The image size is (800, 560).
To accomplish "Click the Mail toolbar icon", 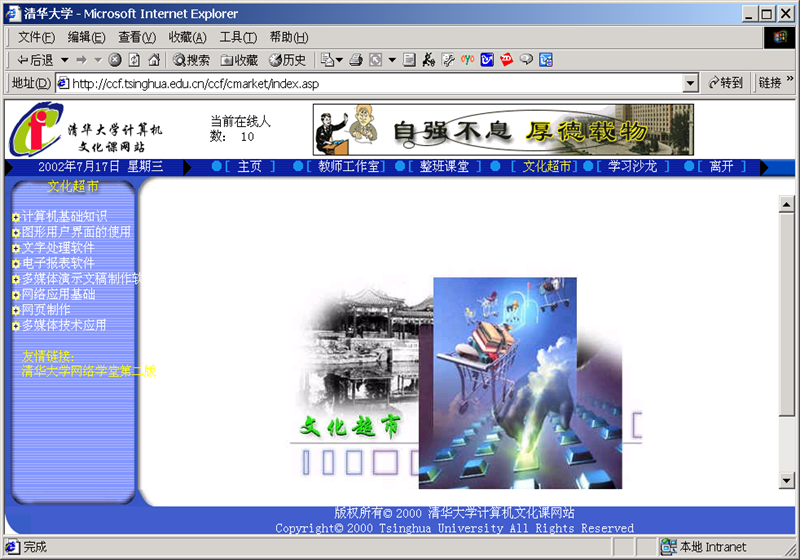I will tap(328, 60).
